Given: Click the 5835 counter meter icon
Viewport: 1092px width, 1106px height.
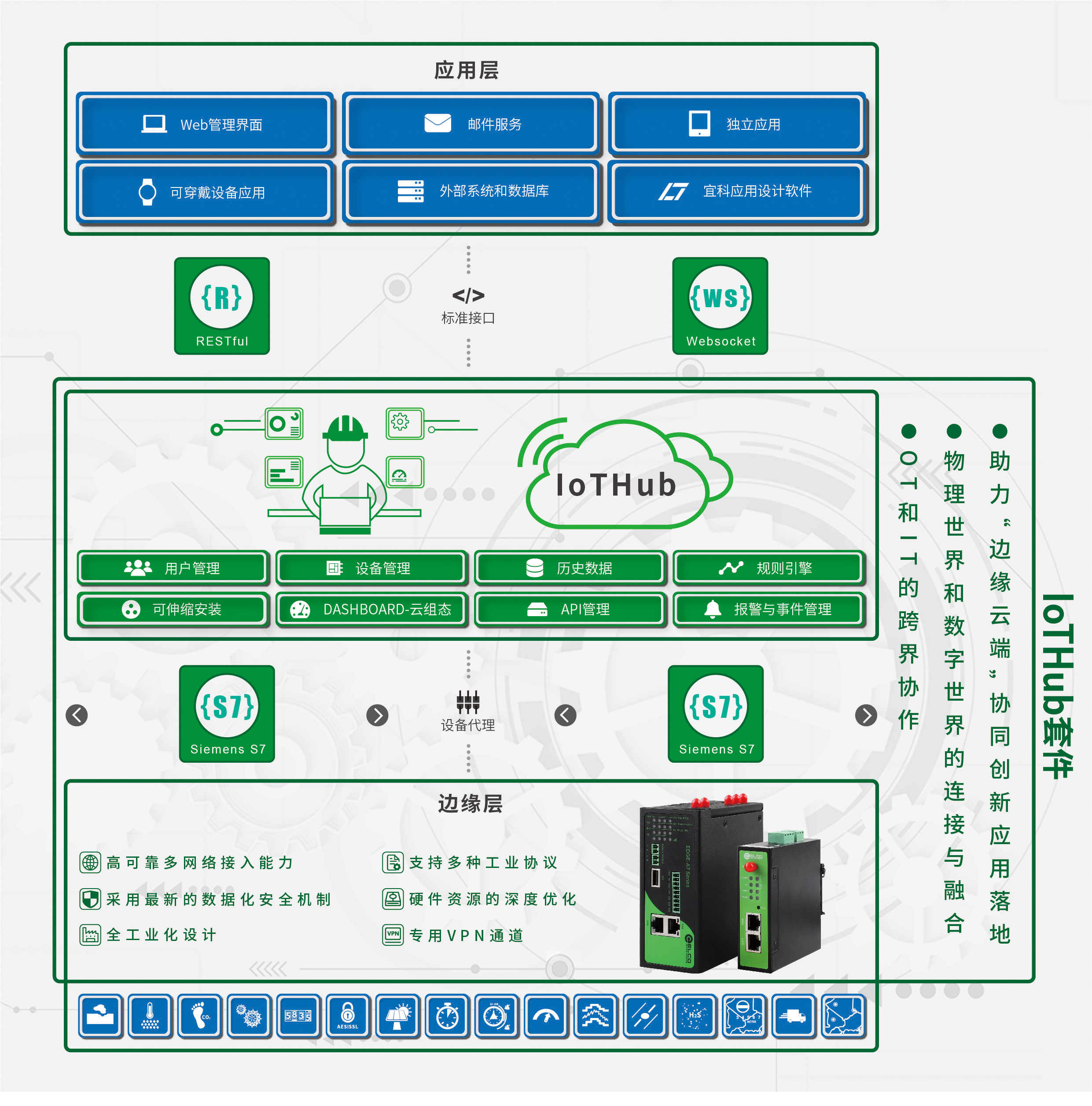Looking at the screenshot, I should (x=298, y=1016).
